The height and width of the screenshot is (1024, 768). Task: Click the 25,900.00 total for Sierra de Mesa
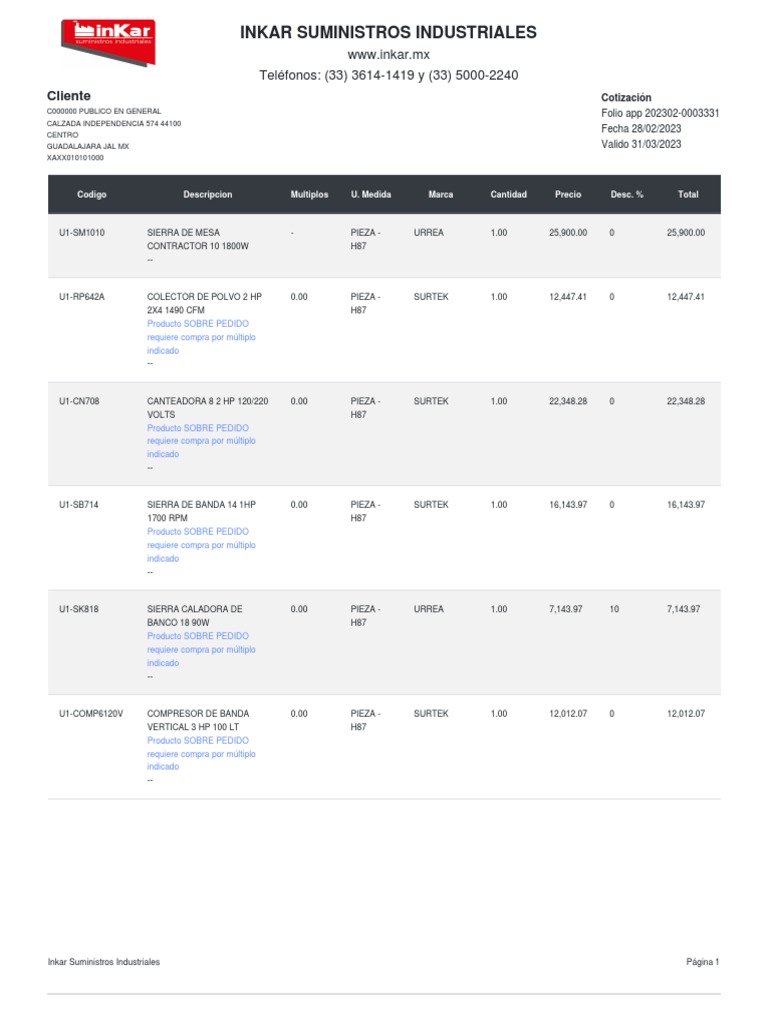coord(685,233)
